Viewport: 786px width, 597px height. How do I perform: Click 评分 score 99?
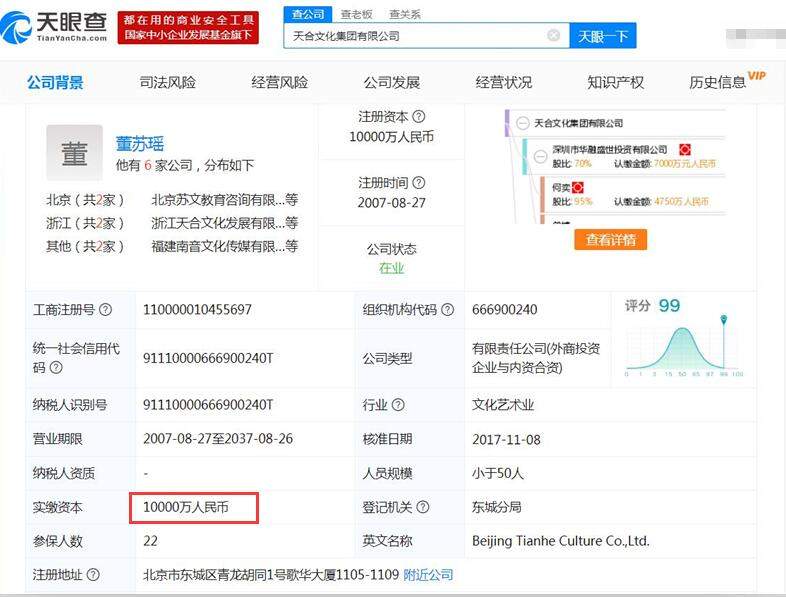tap(669, 305)
